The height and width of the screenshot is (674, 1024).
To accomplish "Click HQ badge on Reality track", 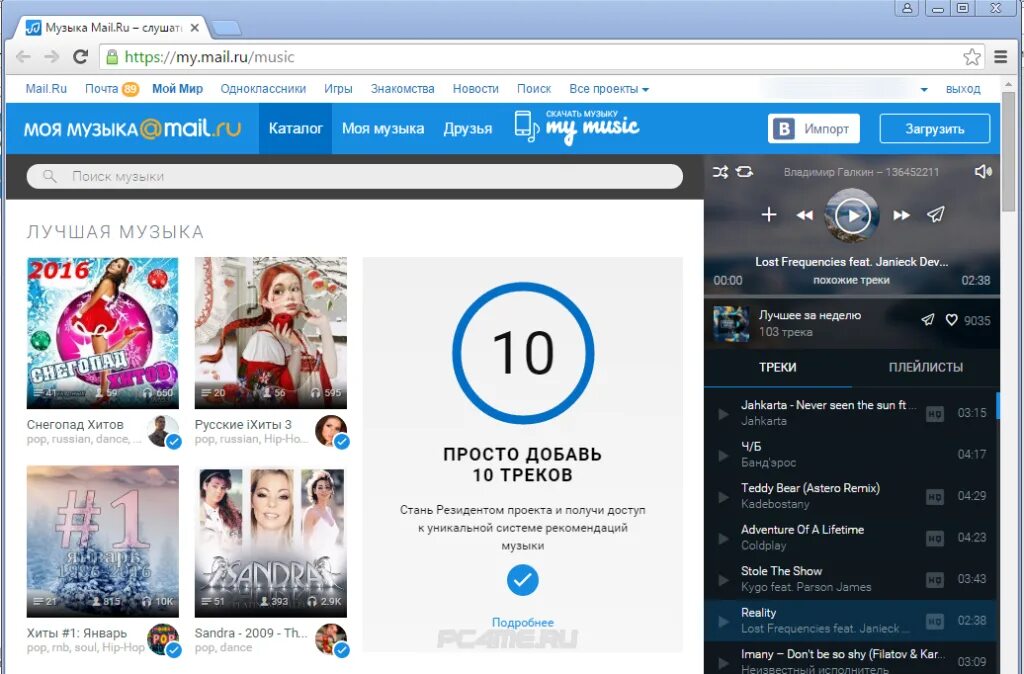I will click(935, 621).
